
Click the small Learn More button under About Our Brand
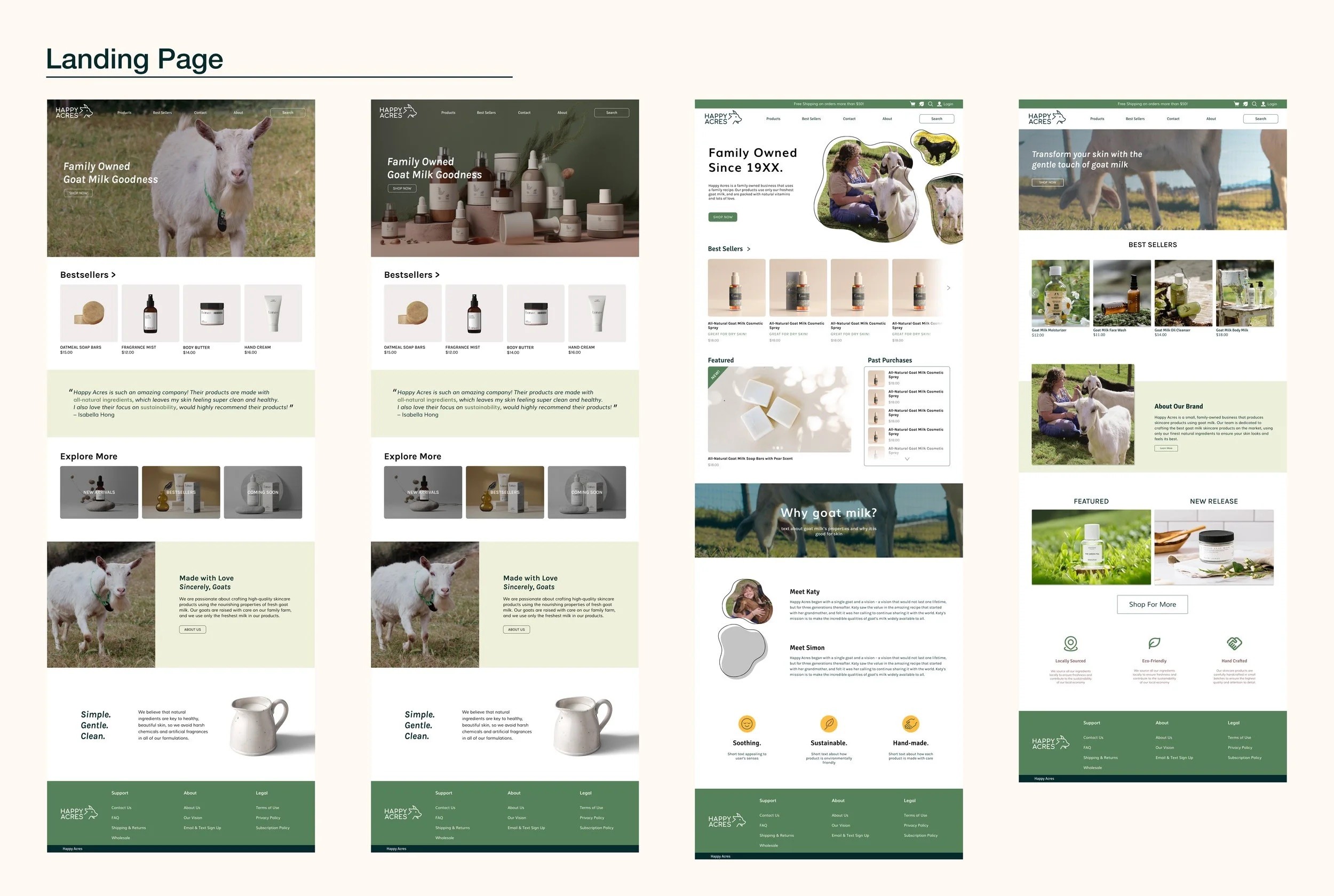[1165, 448]
